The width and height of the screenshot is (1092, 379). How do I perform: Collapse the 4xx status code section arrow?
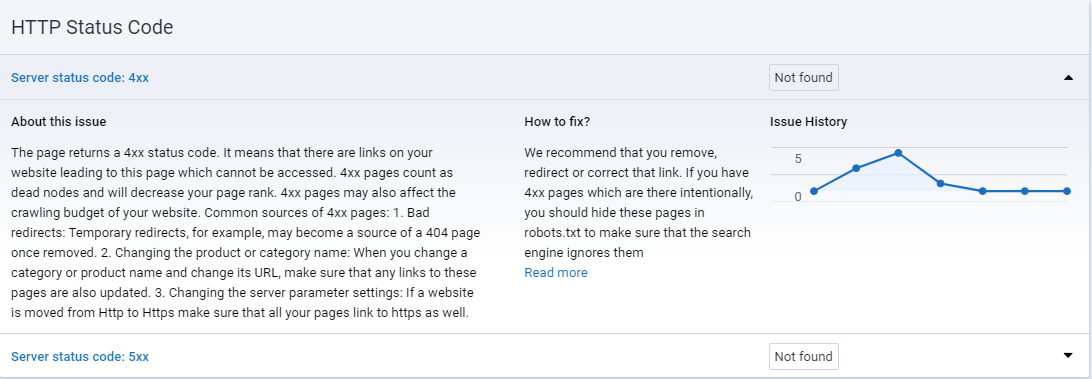[1068, 77]
